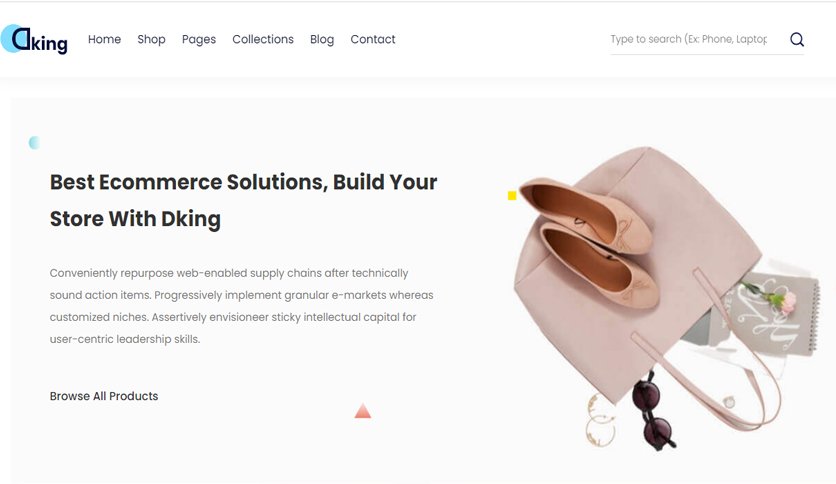This screenshot has width=836, height=484.
Task: Open the Contact page
Action: [373, 39]
